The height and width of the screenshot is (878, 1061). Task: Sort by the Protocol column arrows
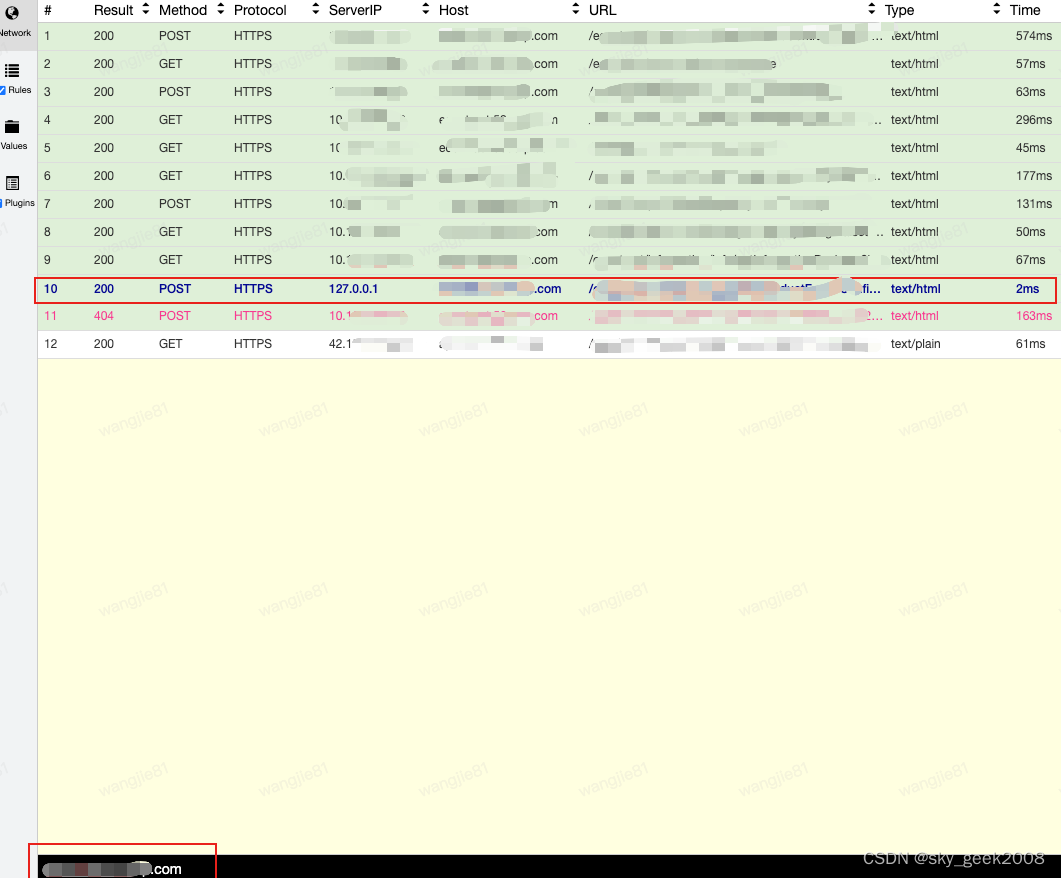(315, 9)
